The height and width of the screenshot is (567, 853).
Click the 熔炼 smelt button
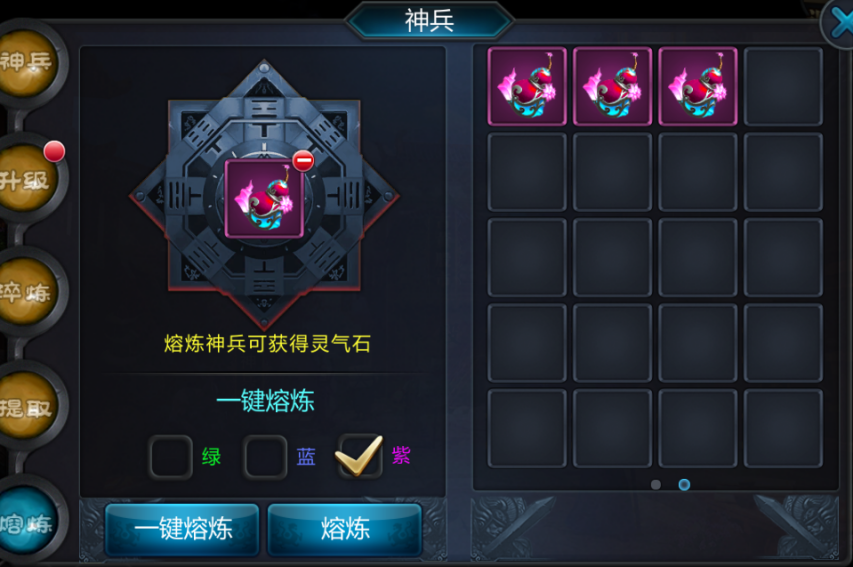tap(345, 529)
